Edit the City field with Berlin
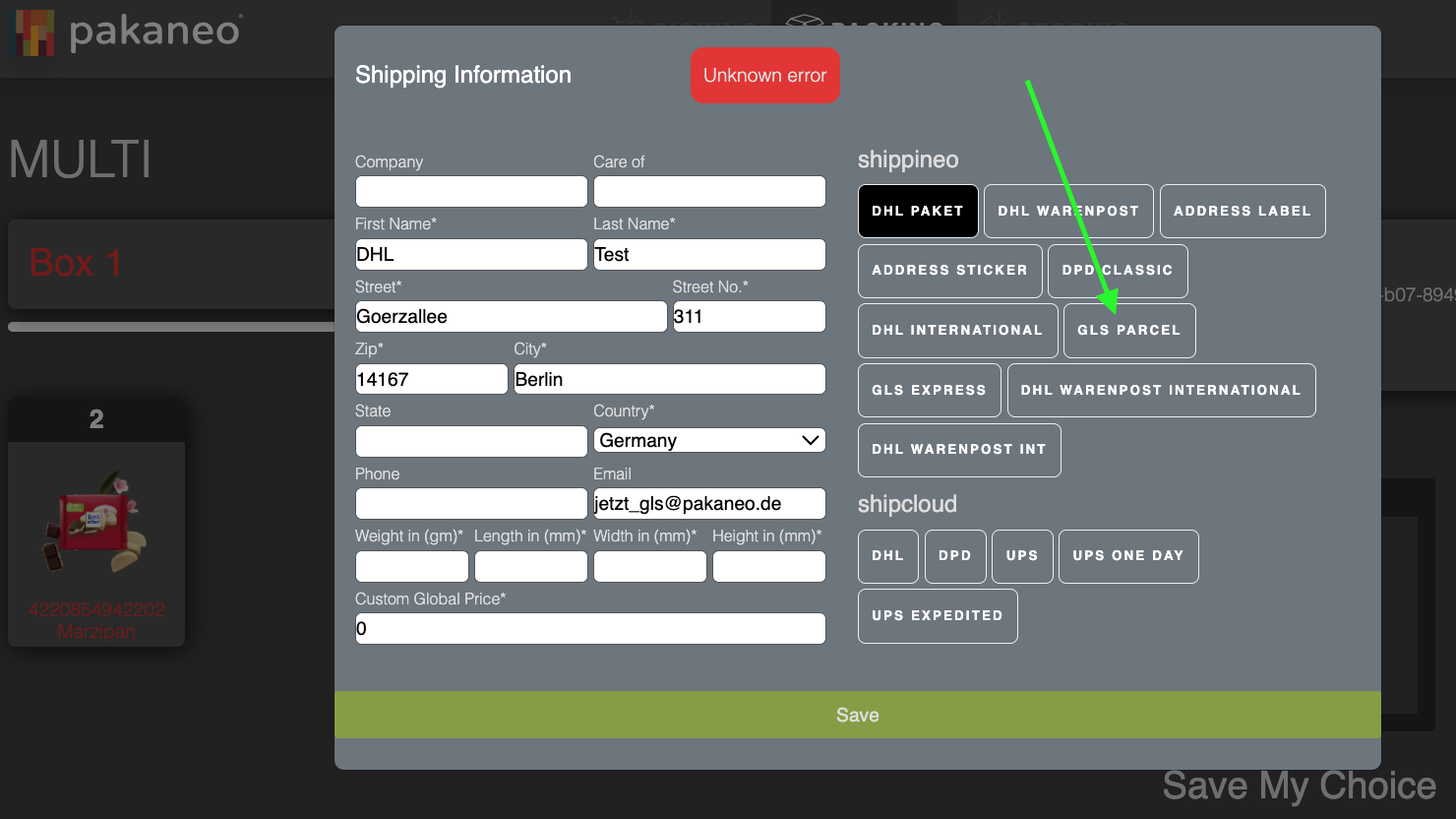1456x819 pixels. [x=670, y=379]
